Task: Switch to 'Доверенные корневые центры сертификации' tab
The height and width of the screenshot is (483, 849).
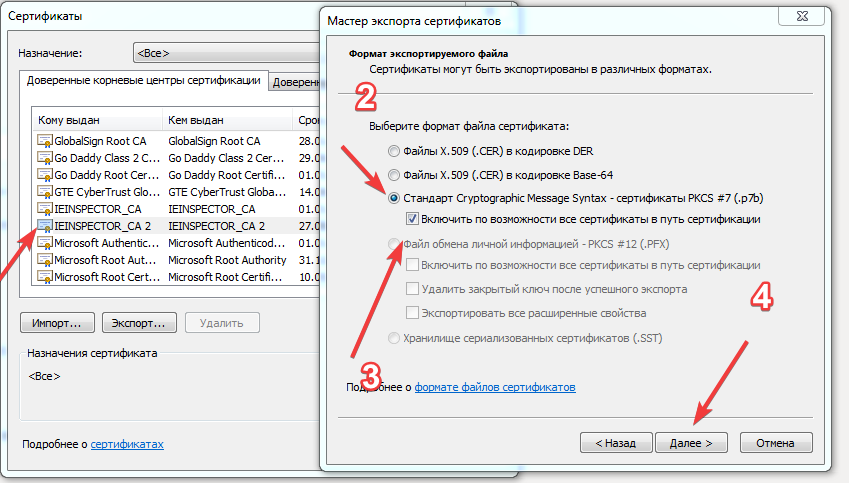Action: click(x=143, y=81)
